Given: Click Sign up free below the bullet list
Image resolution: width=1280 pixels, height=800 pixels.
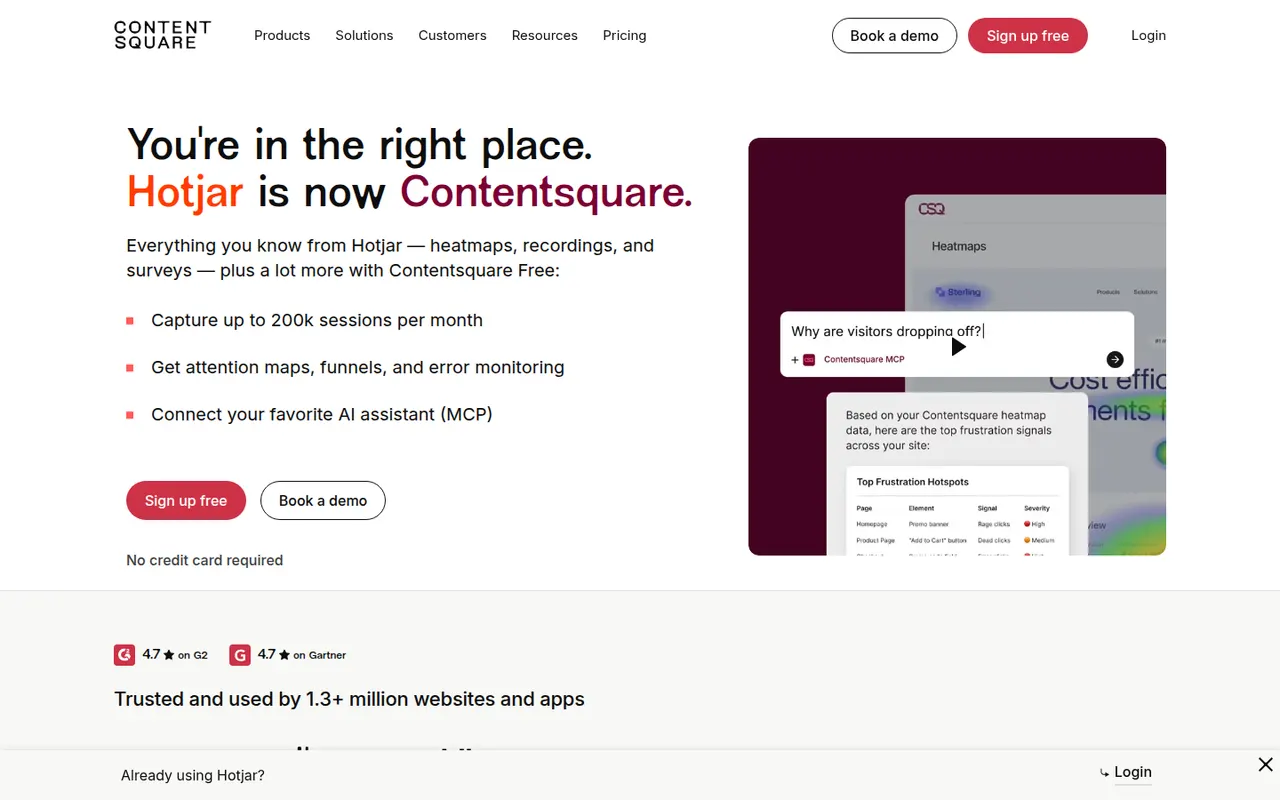Looking at the screenshot, I should pyautogui.click(x=186, y=501).
